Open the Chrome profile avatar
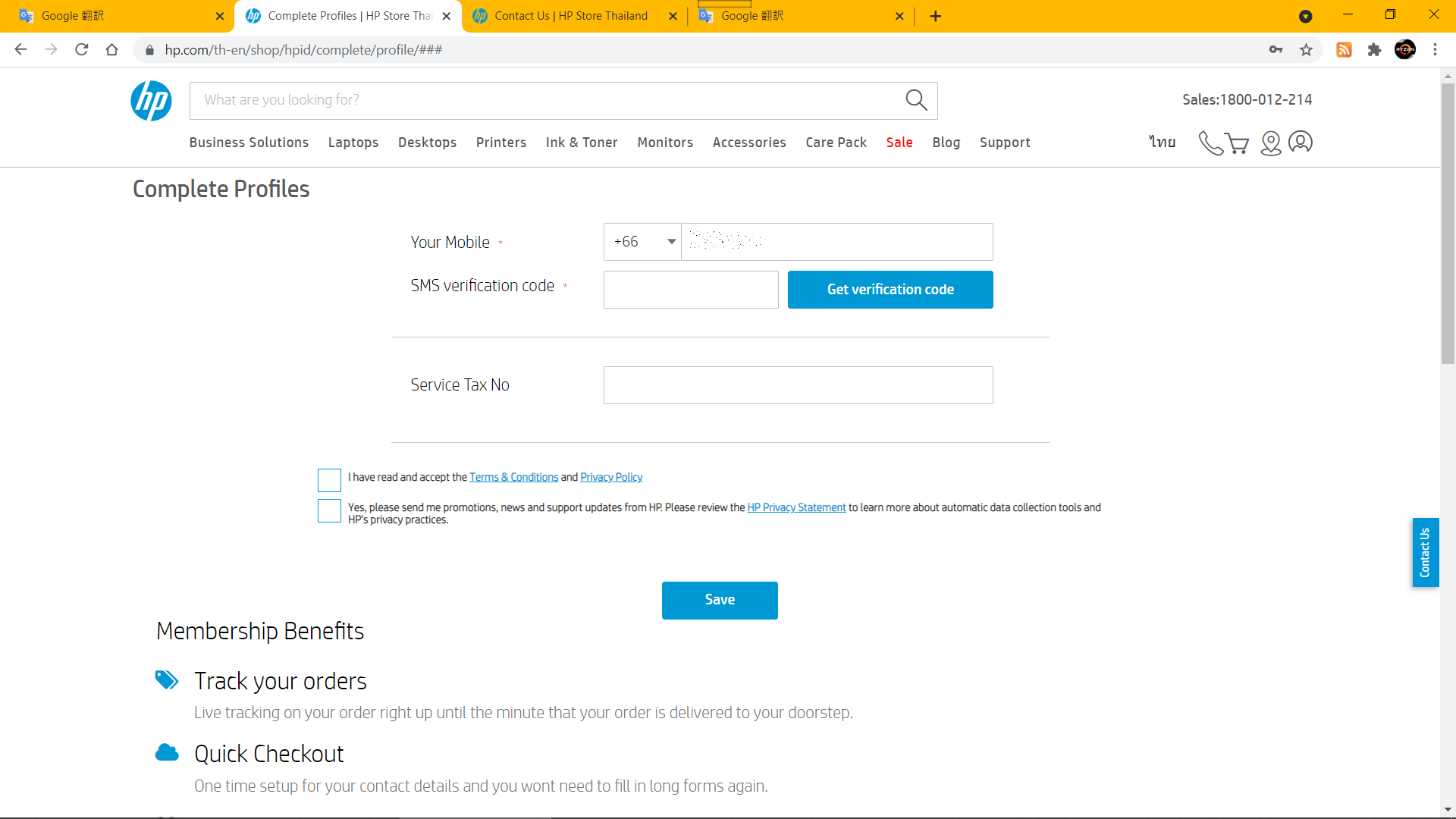 [1404, 49]
